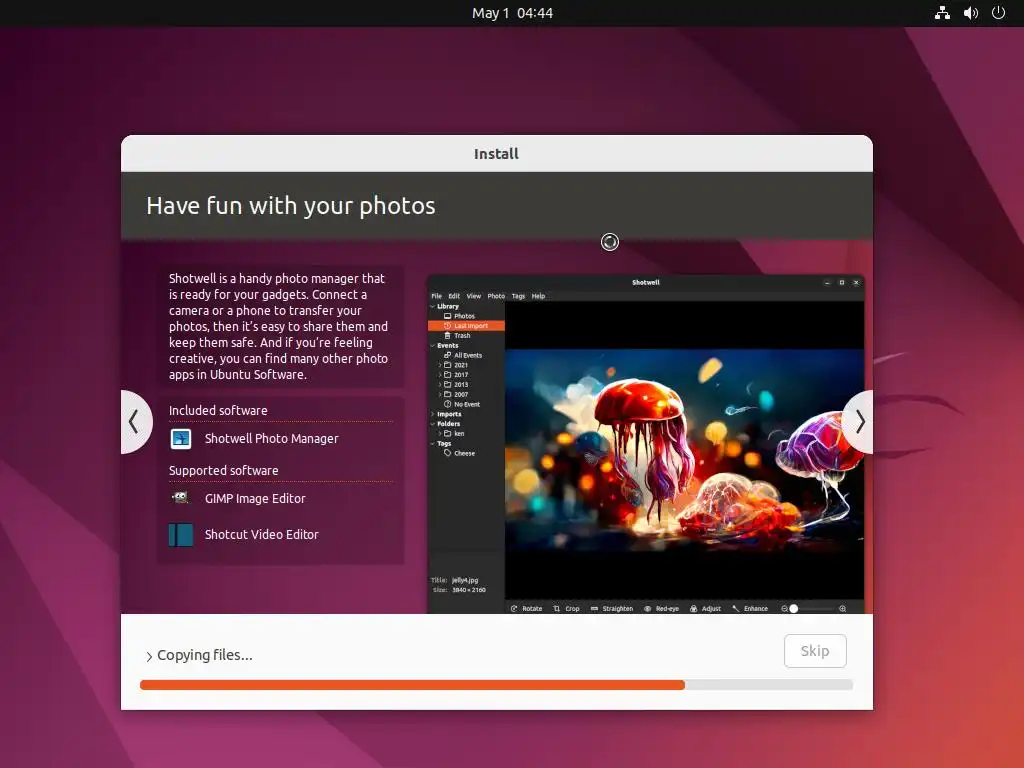
Task: Collapse the Library section in Shotwell sidebar
Action: point(432,306)
